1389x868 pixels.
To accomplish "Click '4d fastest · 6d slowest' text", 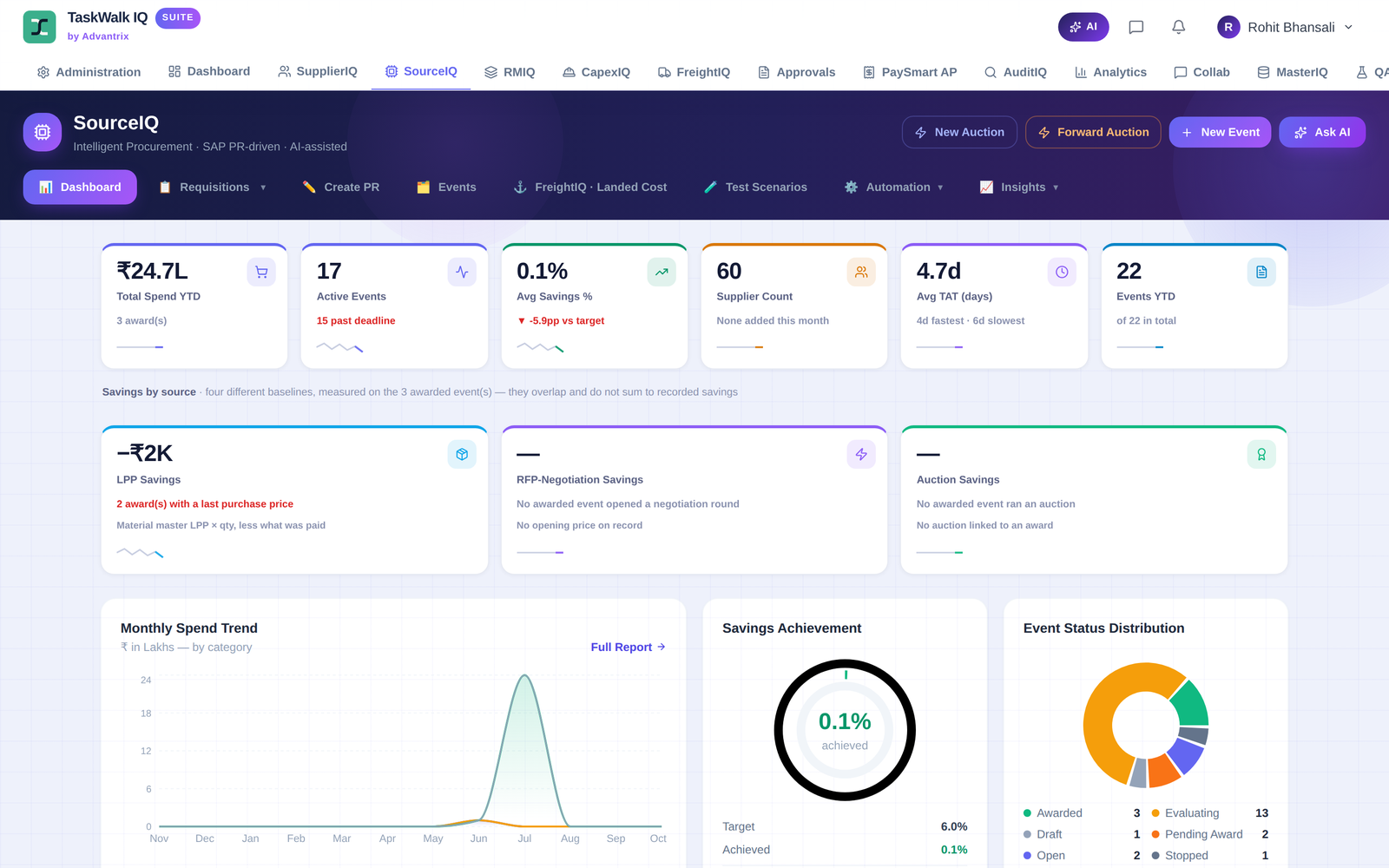I will [x=971, y=321].
